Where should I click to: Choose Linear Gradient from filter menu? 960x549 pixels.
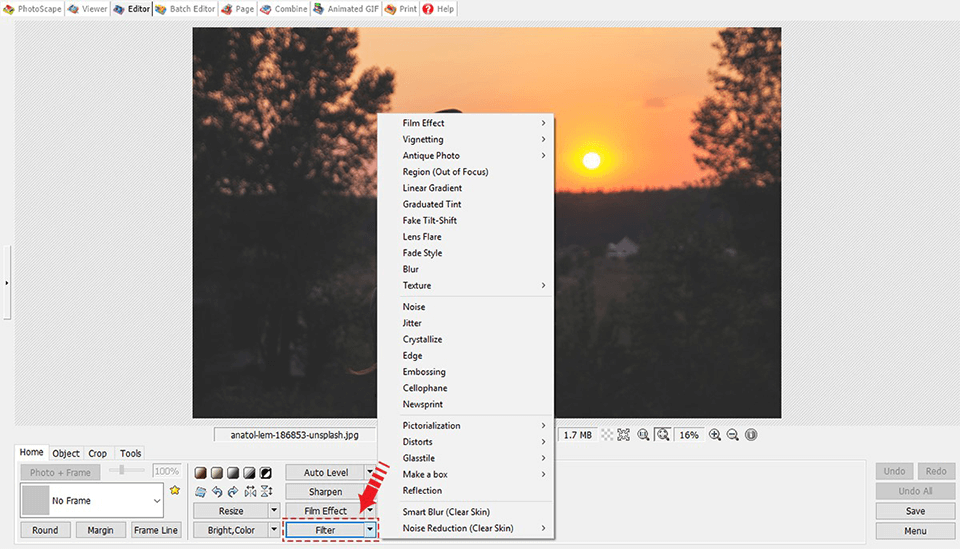(x=466, y=188)
